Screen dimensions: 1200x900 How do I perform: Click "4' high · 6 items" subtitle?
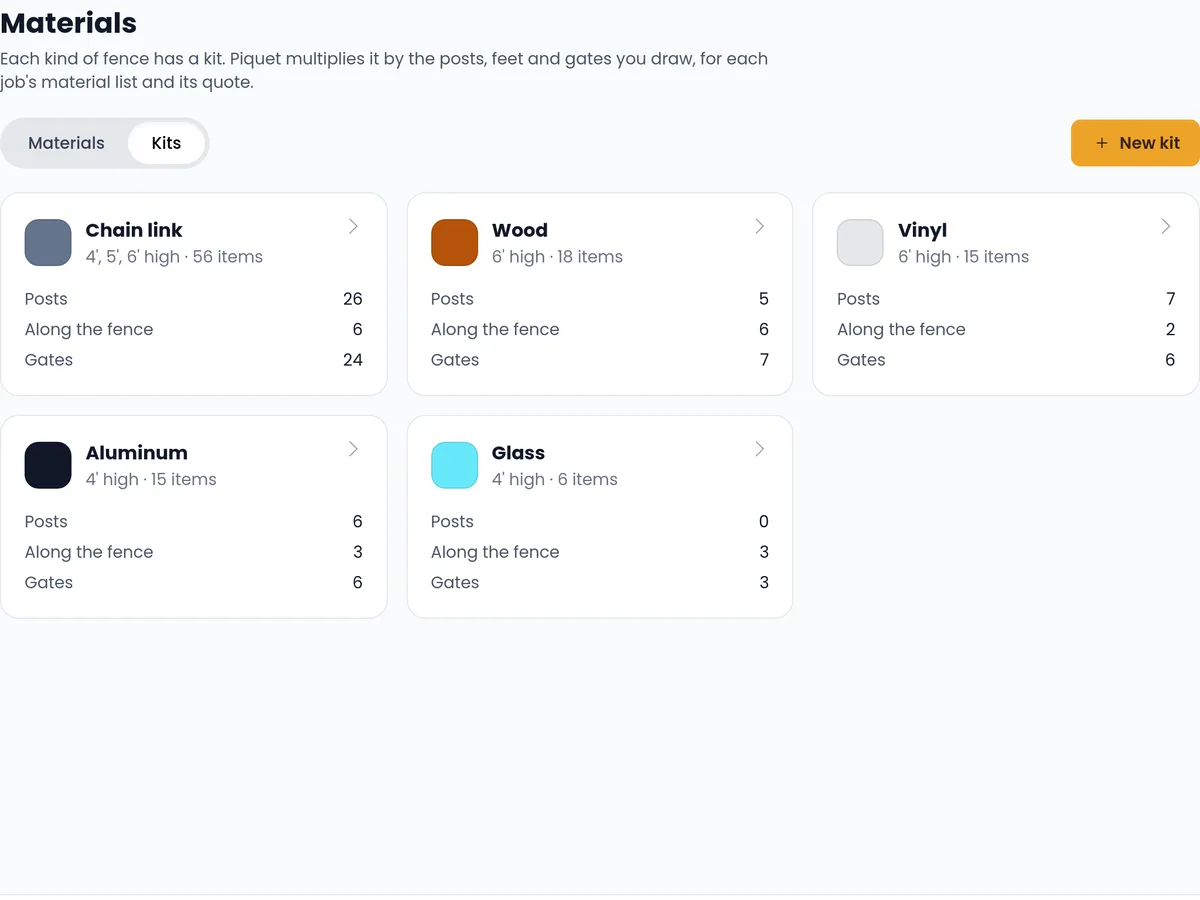pyautogui.click(x=555, y=480)
